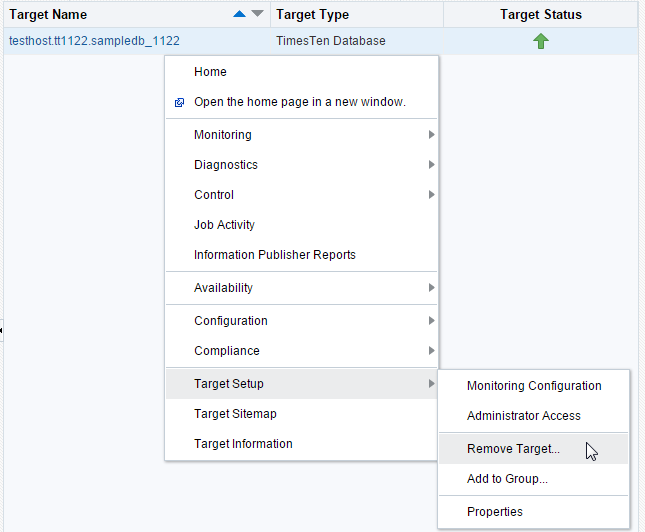Click the Control submenu arrow
Viewport: 645px width, 532px height.
pos(431,195)
